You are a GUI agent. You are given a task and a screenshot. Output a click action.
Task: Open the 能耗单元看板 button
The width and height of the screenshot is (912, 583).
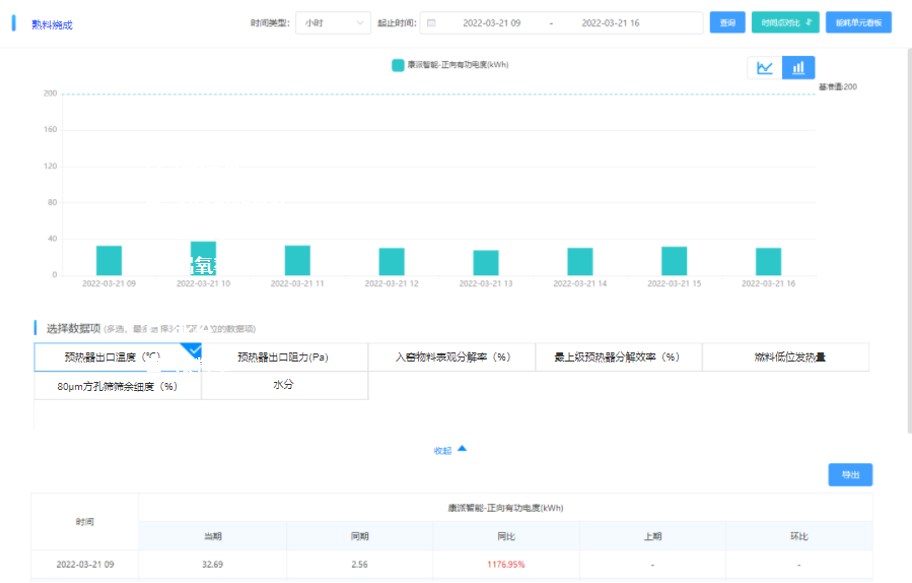[858, 23]
